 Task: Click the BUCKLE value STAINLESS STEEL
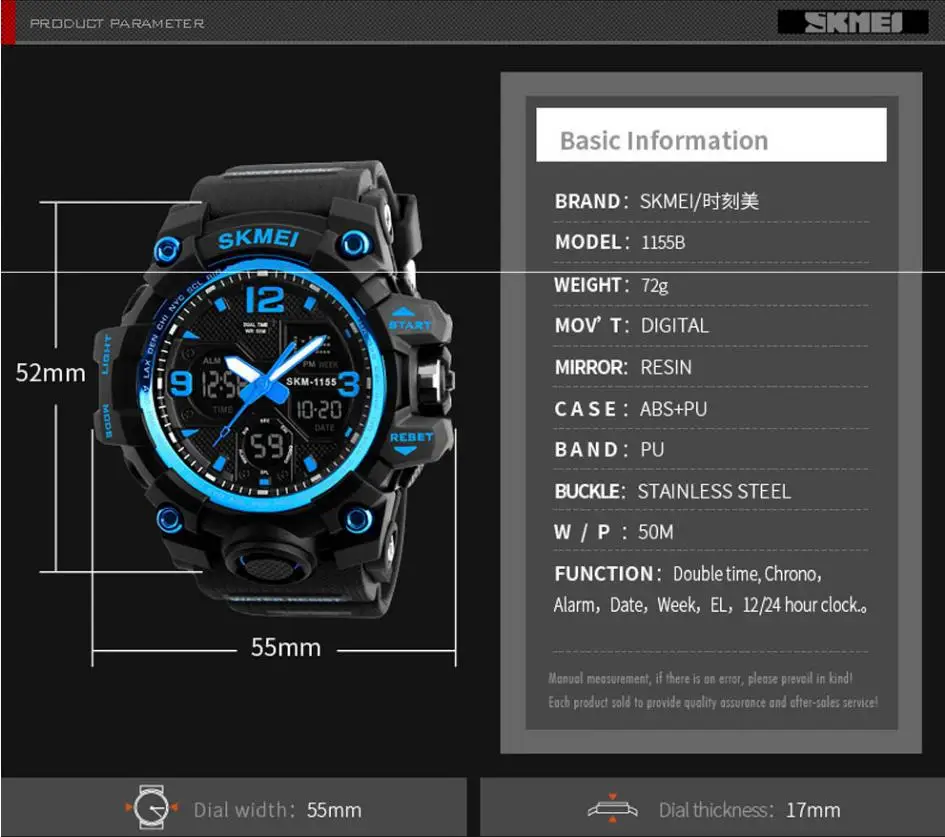[714, 491]
